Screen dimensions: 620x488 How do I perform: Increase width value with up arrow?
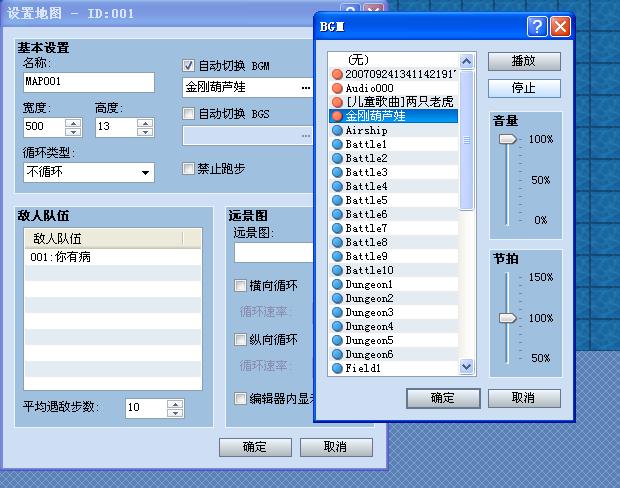coord(73,123)
